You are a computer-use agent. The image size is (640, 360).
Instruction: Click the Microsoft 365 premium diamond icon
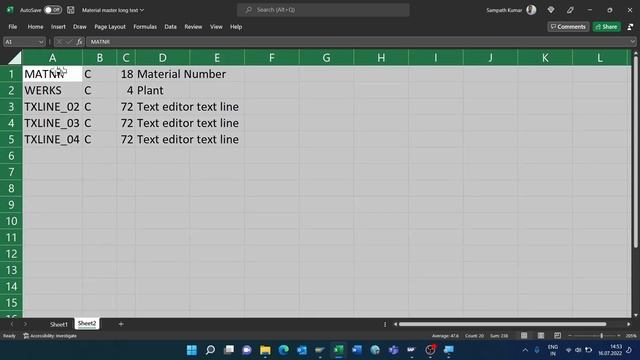coord(551,10)
